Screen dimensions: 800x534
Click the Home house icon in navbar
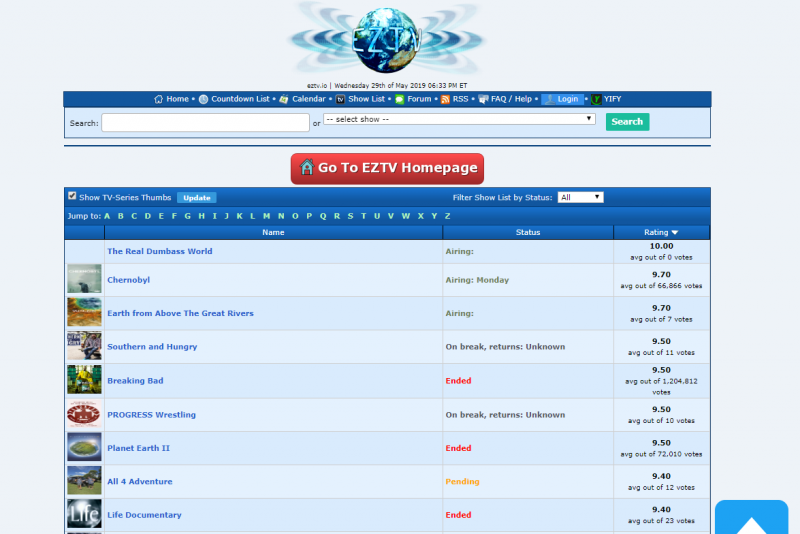click(159, 99)
